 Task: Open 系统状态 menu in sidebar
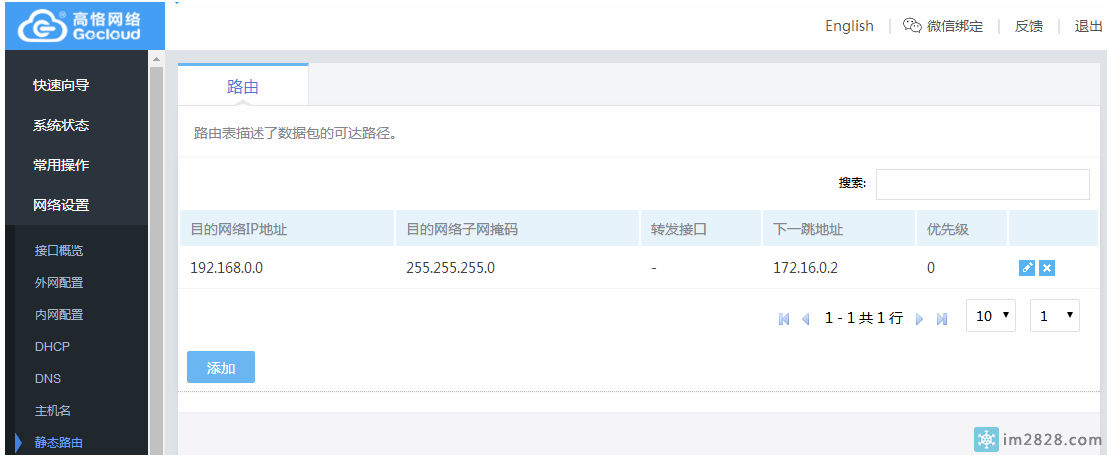coord(61,125)
